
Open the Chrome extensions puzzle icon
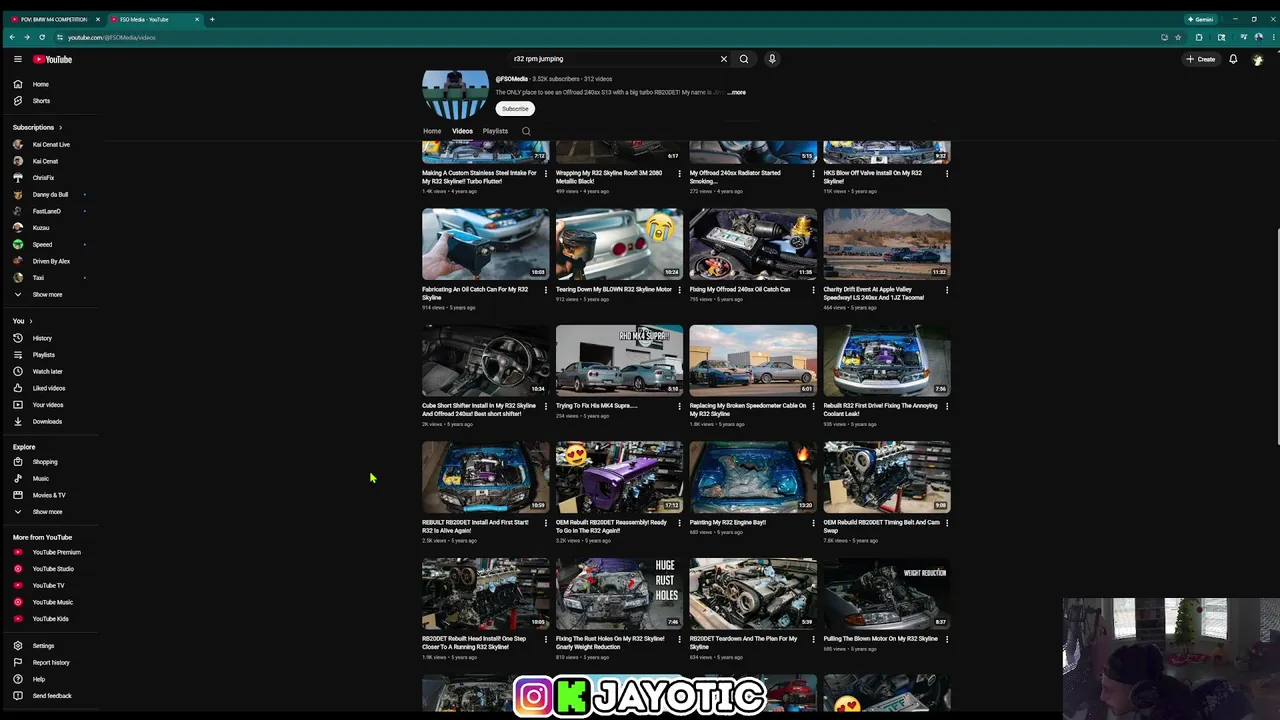point(1199,37)
